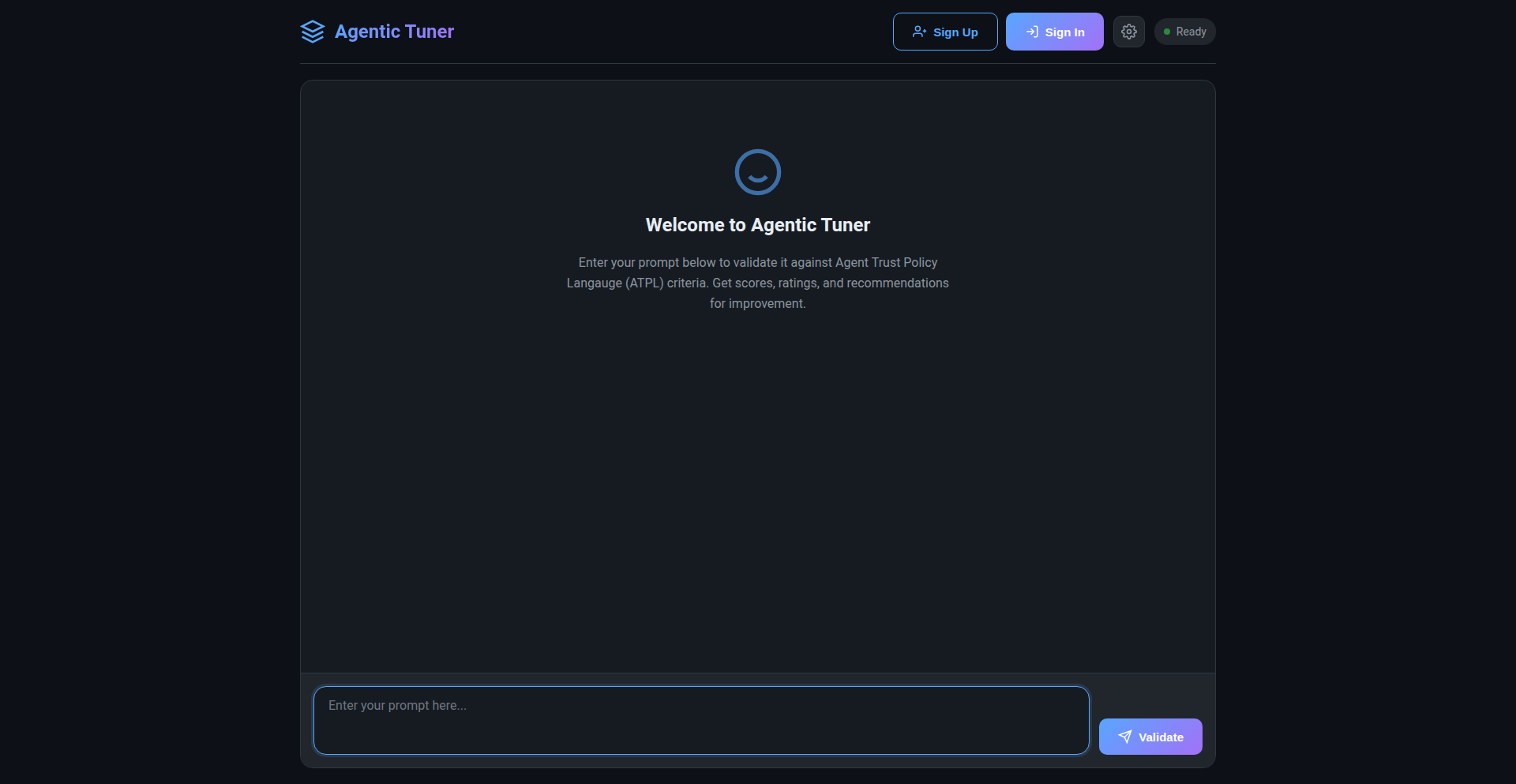Select the Agentic Tuner logo in top-left corner
The height and width of the screenshot is (784, 1516).
click(377, 32)
